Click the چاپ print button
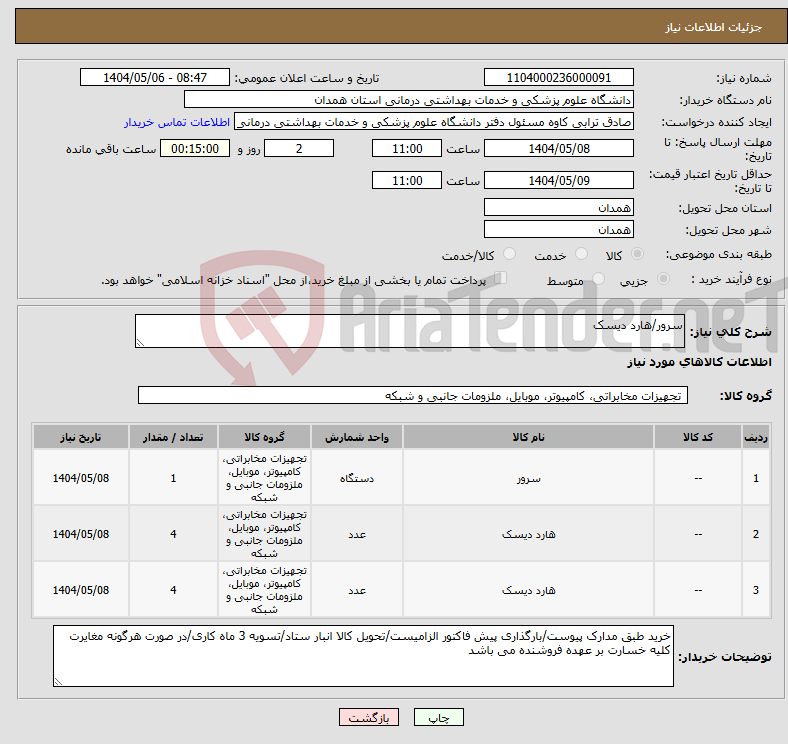Viewport: 788px width, 744px height. (x=439, y=717)
